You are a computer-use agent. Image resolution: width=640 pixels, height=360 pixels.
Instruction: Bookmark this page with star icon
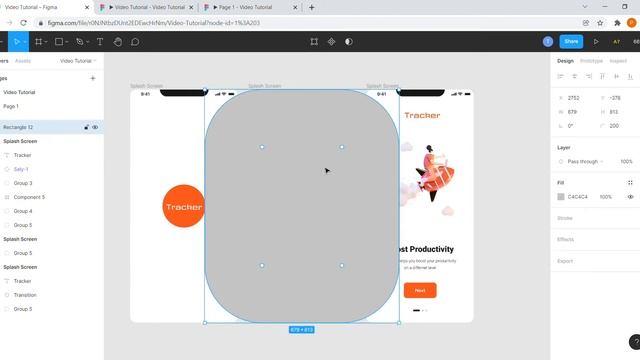(600, 23)
